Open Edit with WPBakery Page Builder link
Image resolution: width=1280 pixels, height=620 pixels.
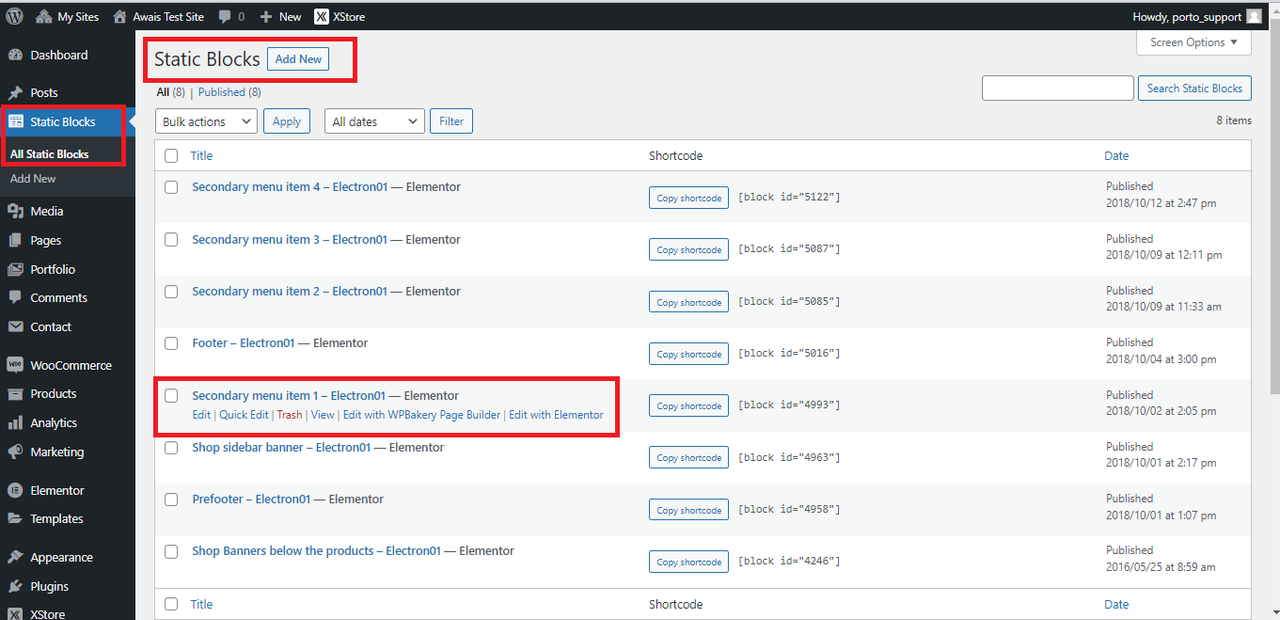pos(422,415)
